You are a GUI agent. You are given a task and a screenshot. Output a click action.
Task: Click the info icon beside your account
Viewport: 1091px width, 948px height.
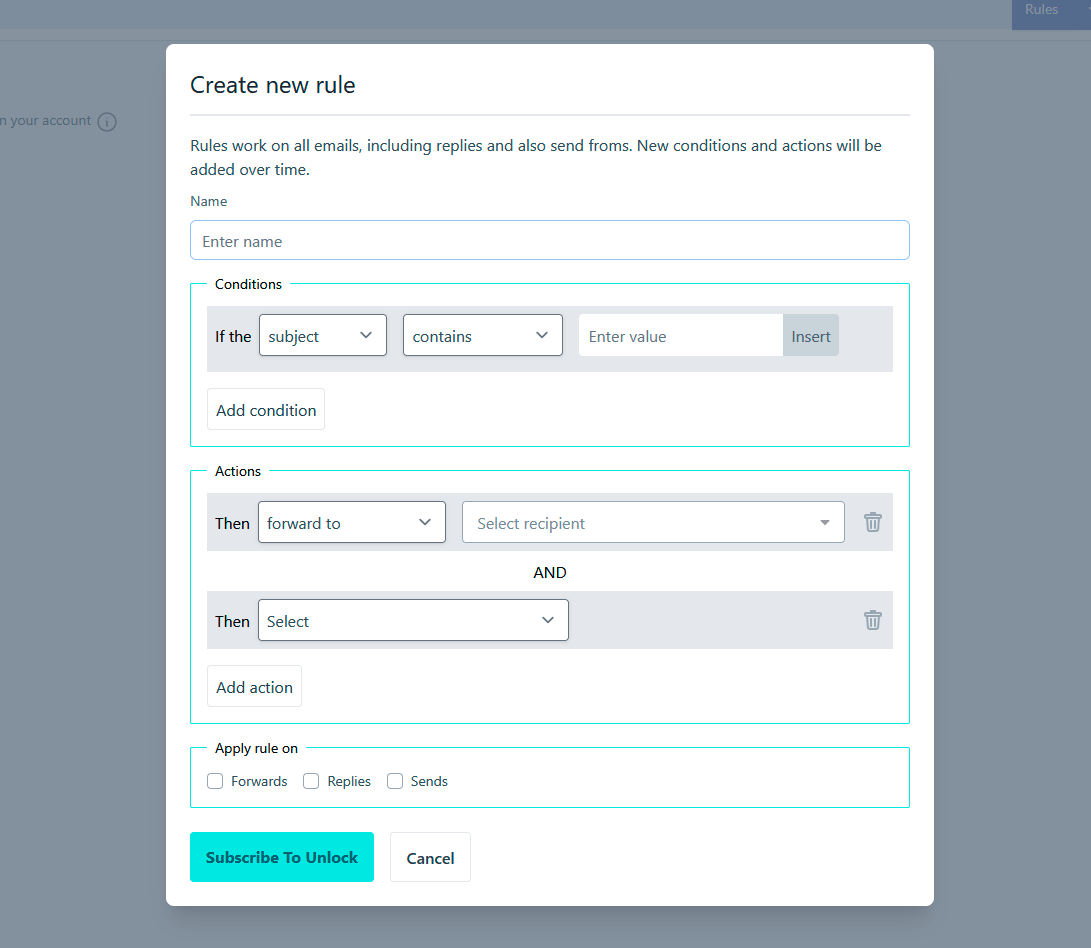[x=107, y=122]
